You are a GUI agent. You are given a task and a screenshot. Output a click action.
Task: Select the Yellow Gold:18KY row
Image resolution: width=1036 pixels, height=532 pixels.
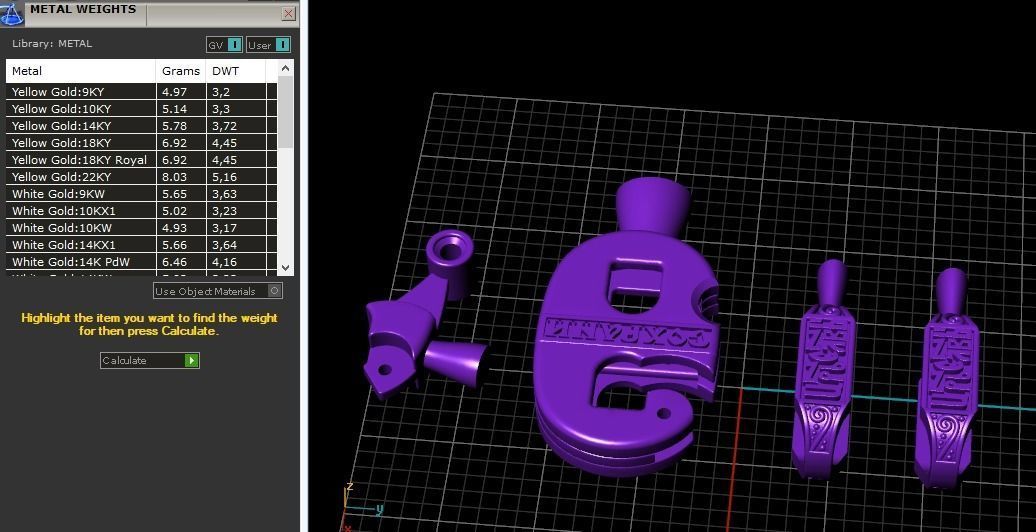pos(141,143)
